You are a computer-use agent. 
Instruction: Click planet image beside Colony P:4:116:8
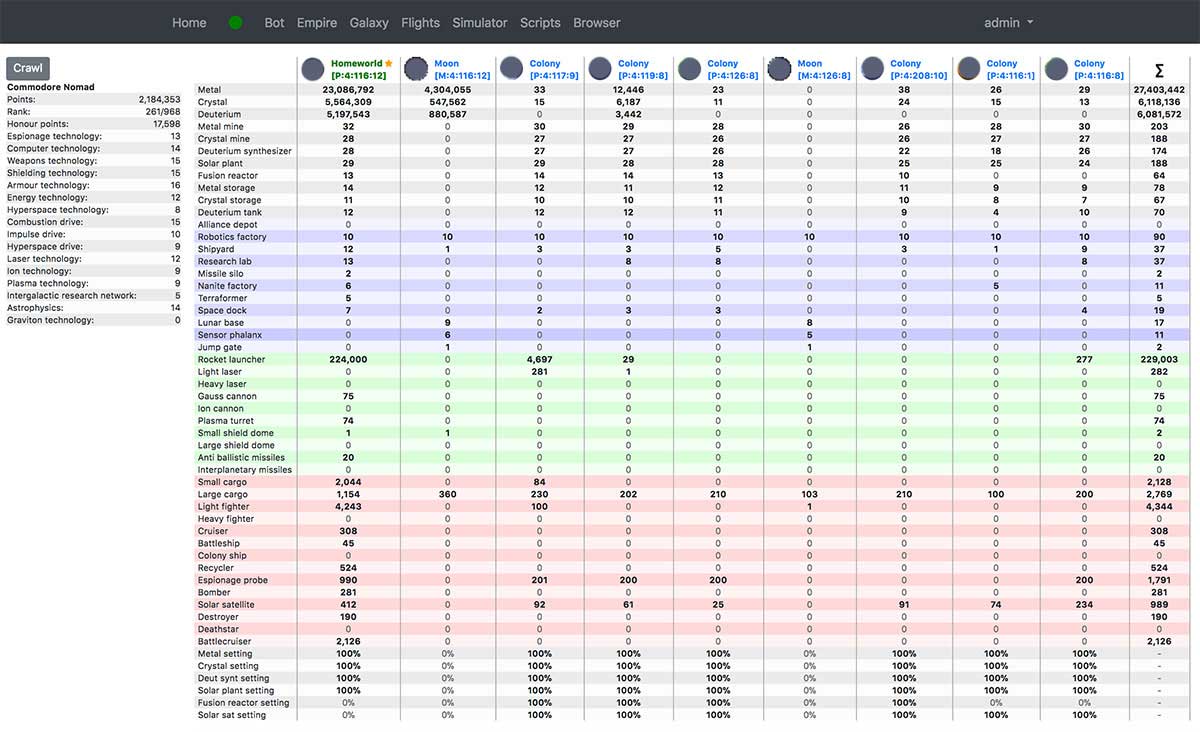1056,69
